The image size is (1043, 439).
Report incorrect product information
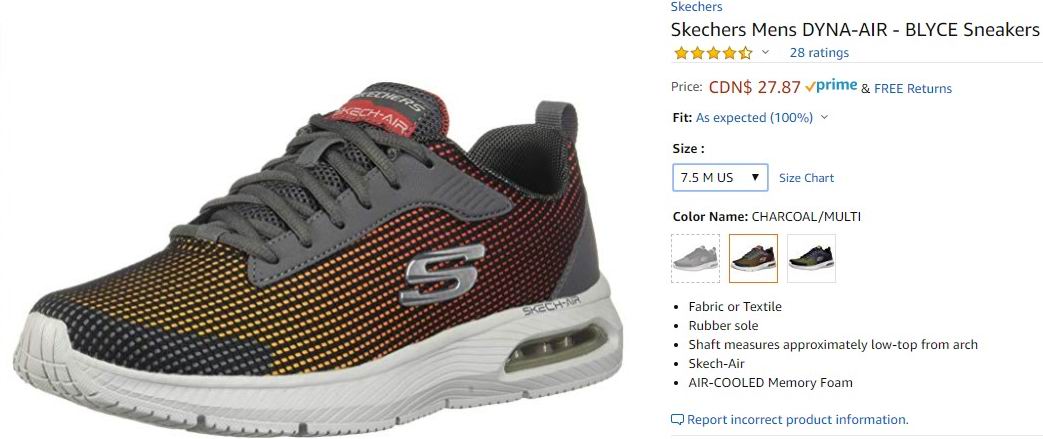(x=797, y=420)
